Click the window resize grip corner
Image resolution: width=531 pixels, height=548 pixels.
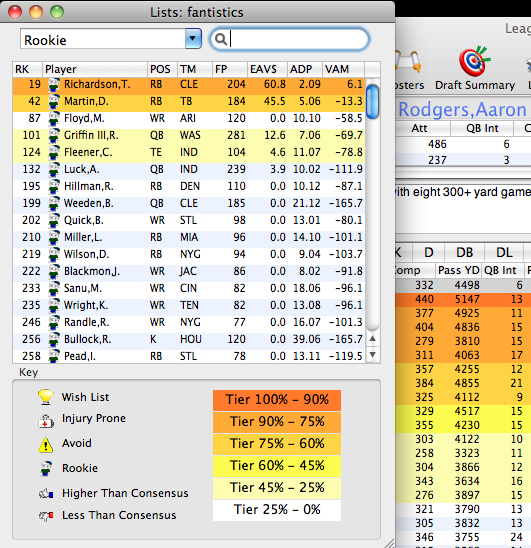[390, 543]
